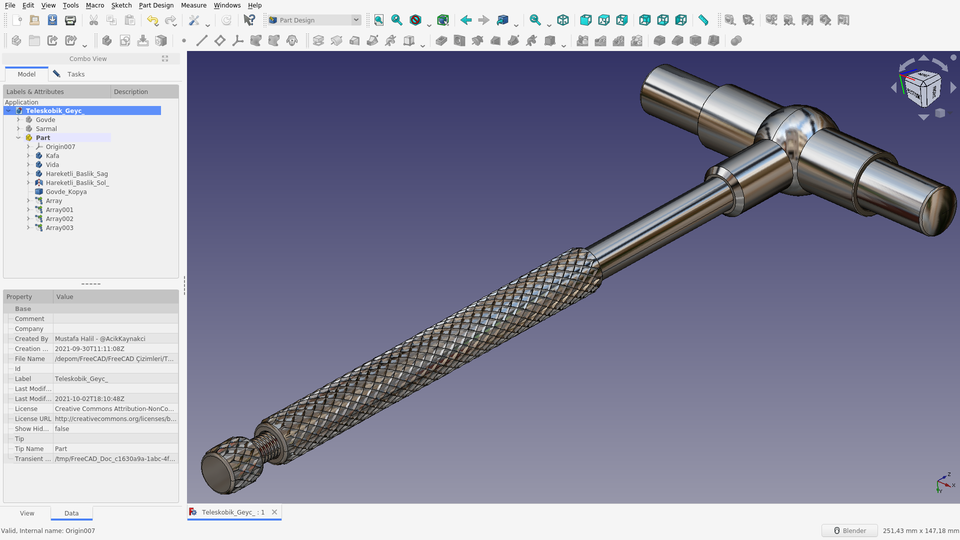Viewport: 960px width, 540px height.
Task: Expand the Origin007 node
Action: coord(28,147)
